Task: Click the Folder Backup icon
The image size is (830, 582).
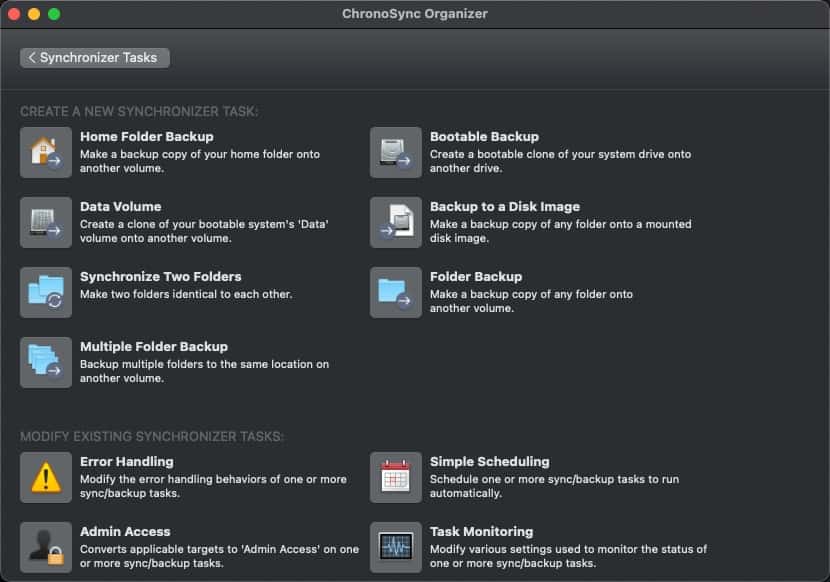Action: pos(396,292)
